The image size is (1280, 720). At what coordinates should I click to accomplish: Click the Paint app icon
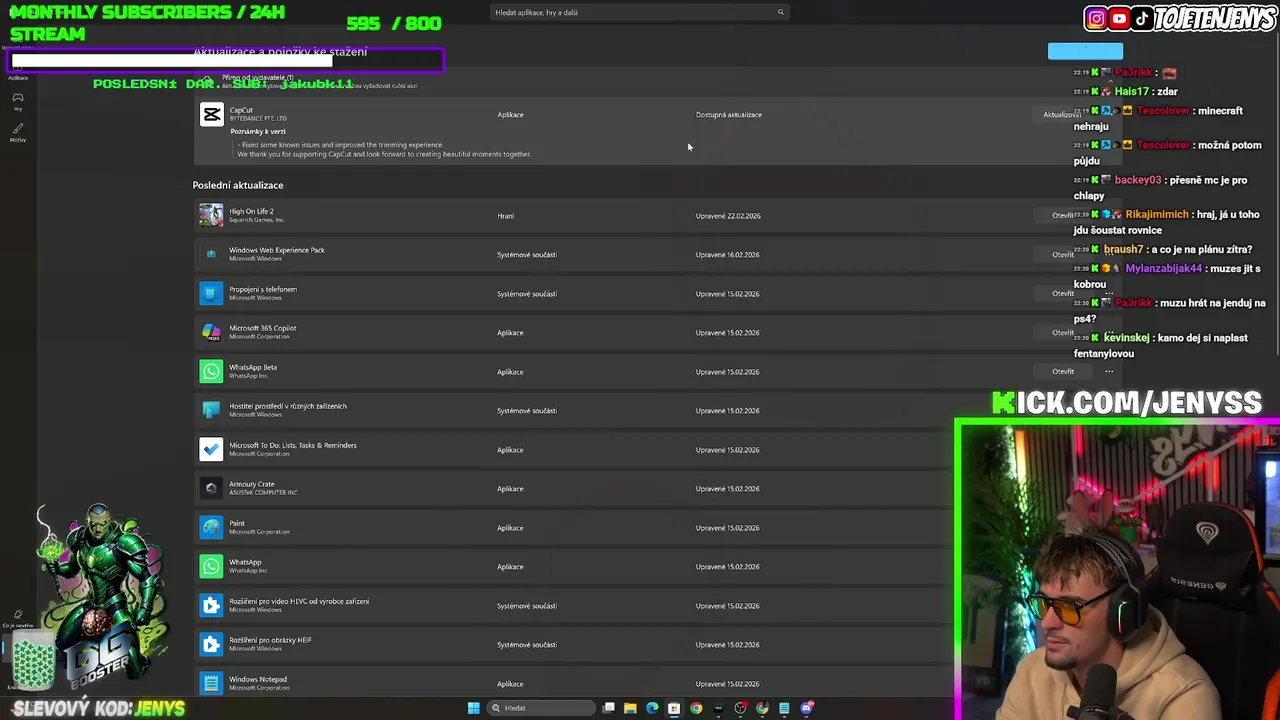coord(211,527)
